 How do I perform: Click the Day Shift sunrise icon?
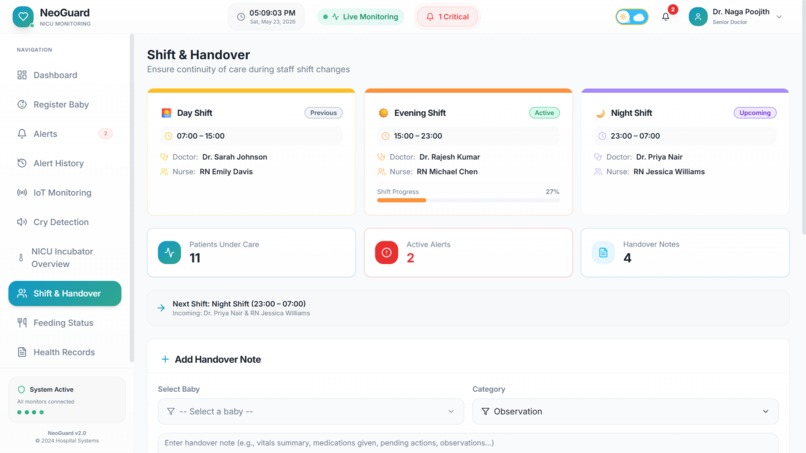pyautogui.click(x=166, y=113)
